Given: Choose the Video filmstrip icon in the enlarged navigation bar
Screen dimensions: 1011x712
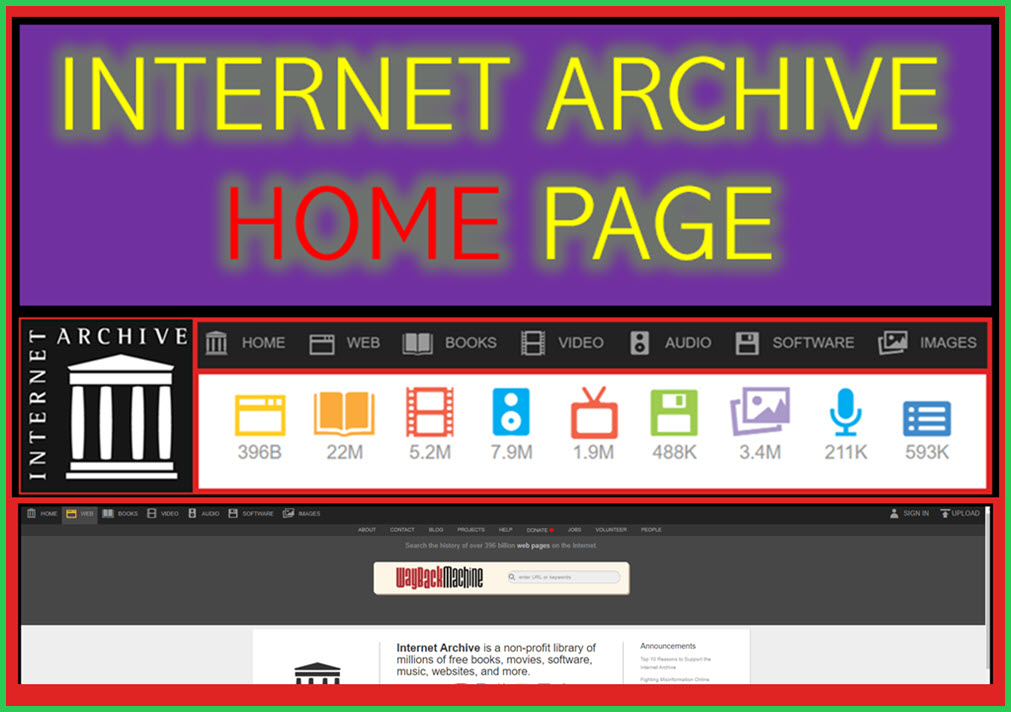Looking at the screenshot, I should [533, 342].
